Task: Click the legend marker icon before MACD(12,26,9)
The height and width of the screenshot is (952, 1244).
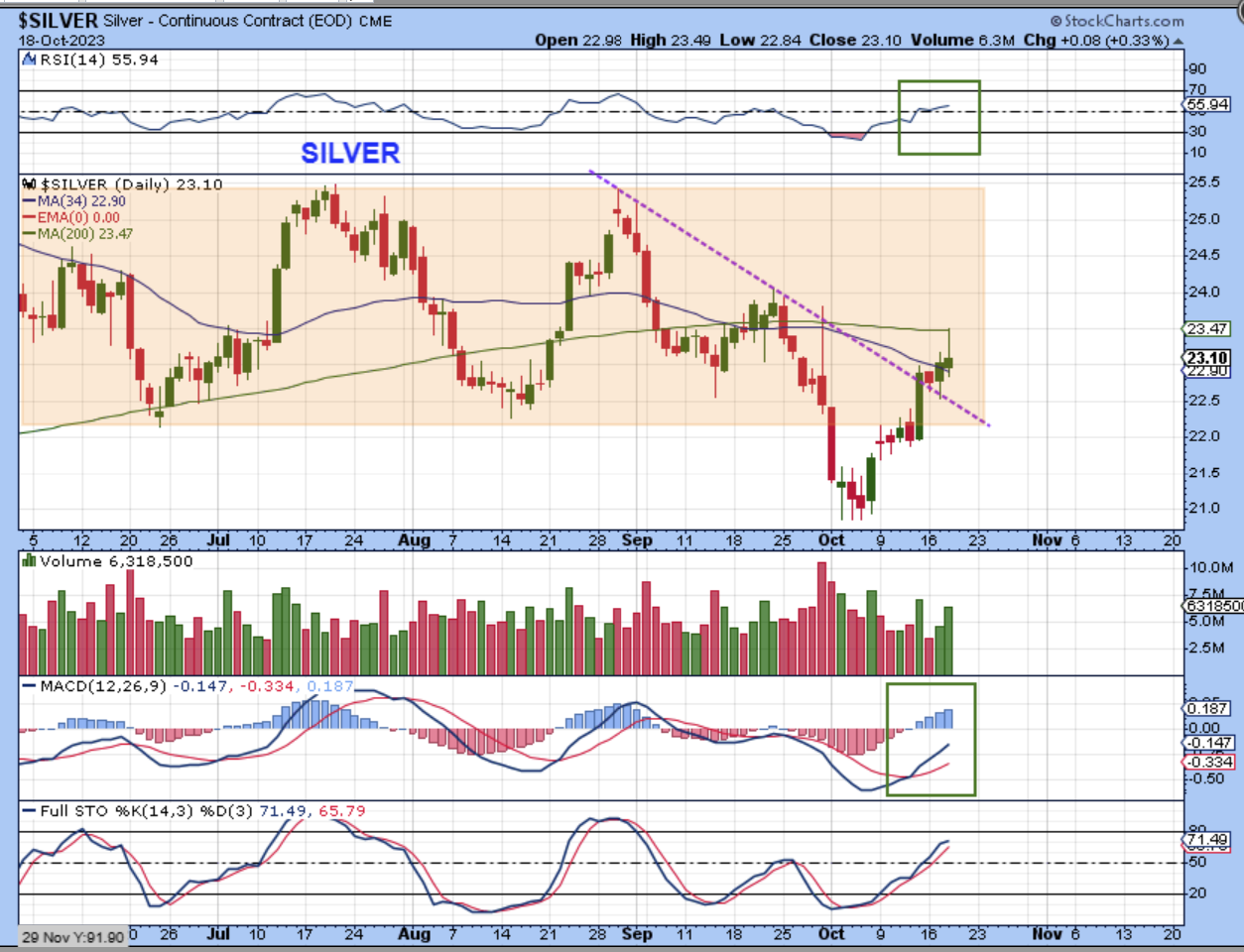Action: pos(28,686)
